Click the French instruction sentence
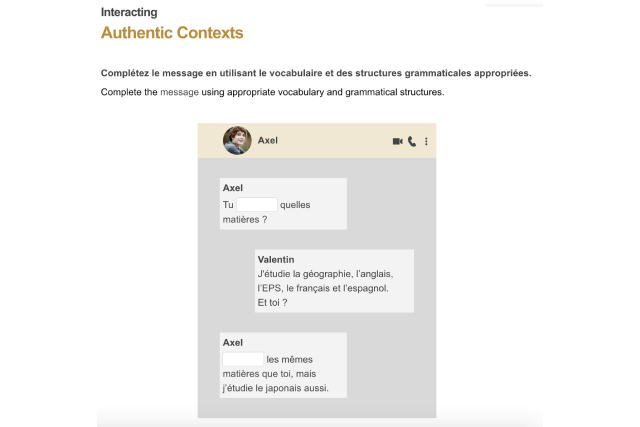This screenshot has height=427, width=640. tap(316, 73)
